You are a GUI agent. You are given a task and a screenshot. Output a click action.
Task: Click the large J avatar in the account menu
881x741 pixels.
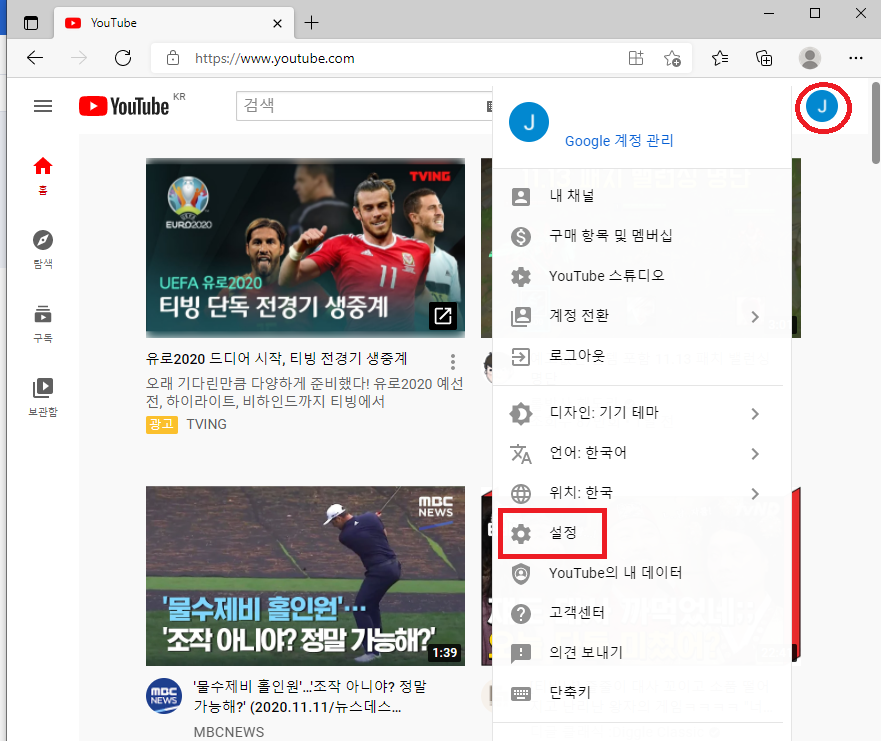tap(529, 122)
